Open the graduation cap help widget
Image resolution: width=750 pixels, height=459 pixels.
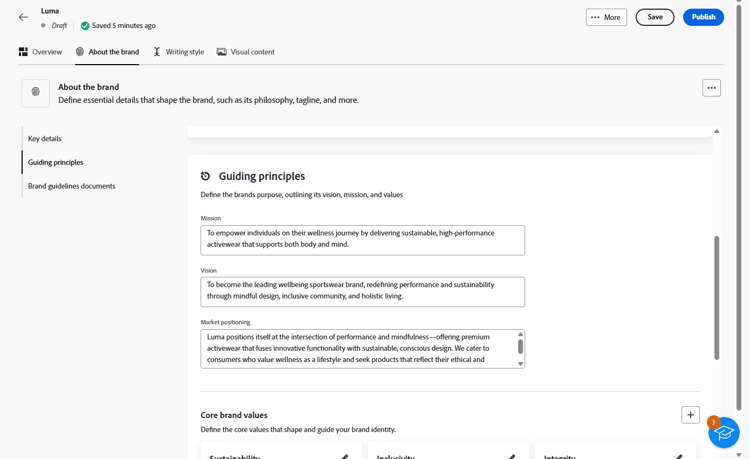[724, 432]
